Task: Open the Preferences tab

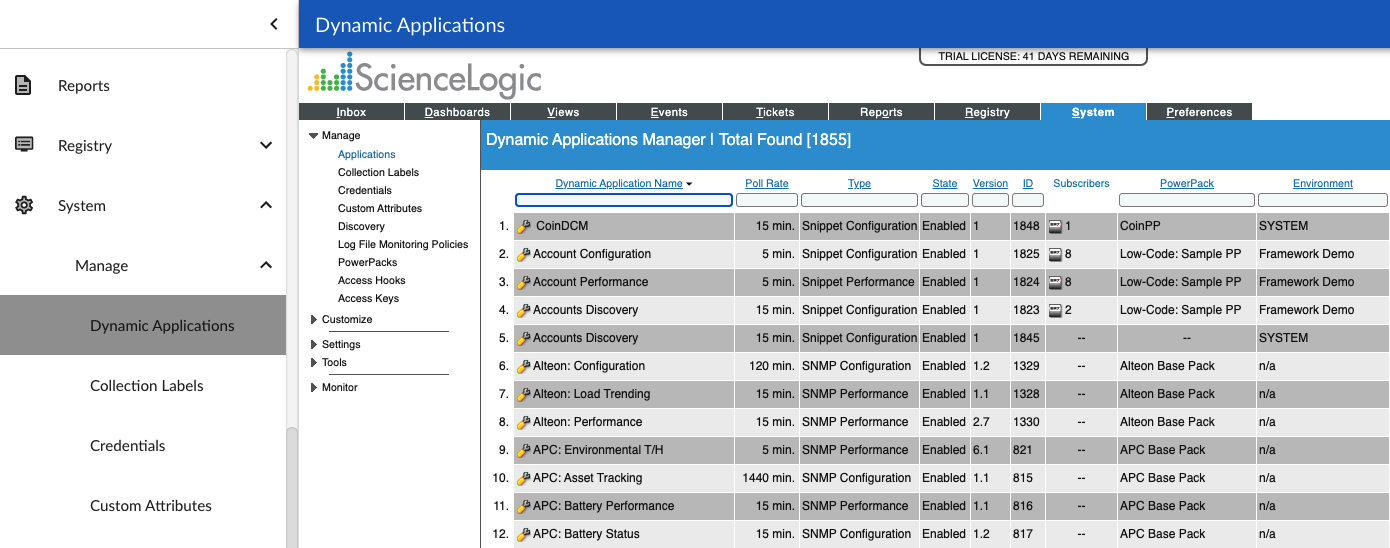Action: click(x=1198, y=112)
